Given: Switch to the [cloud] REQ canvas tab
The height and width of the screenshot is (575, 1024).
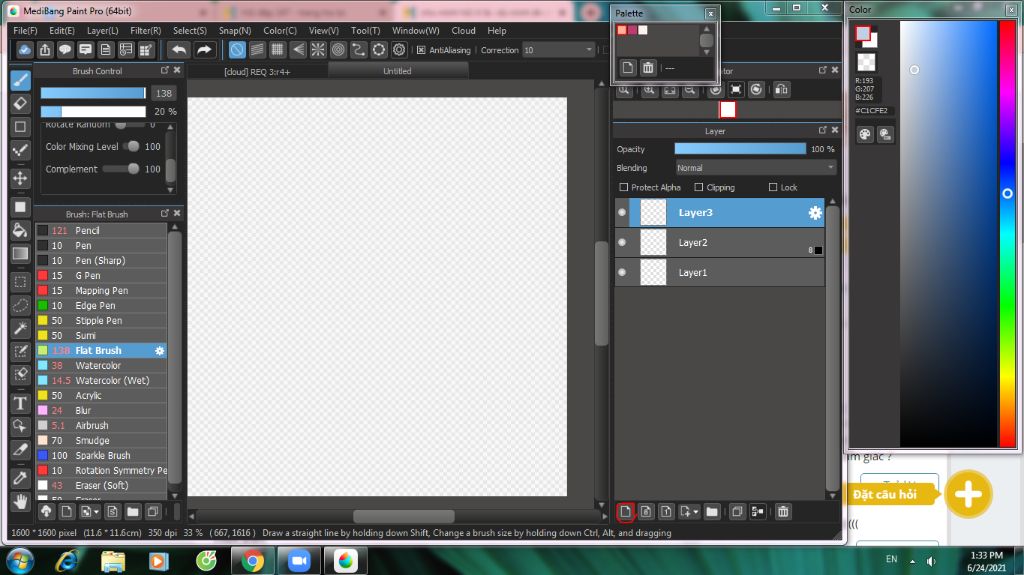Looking at the screenshot, I should 257,71.
